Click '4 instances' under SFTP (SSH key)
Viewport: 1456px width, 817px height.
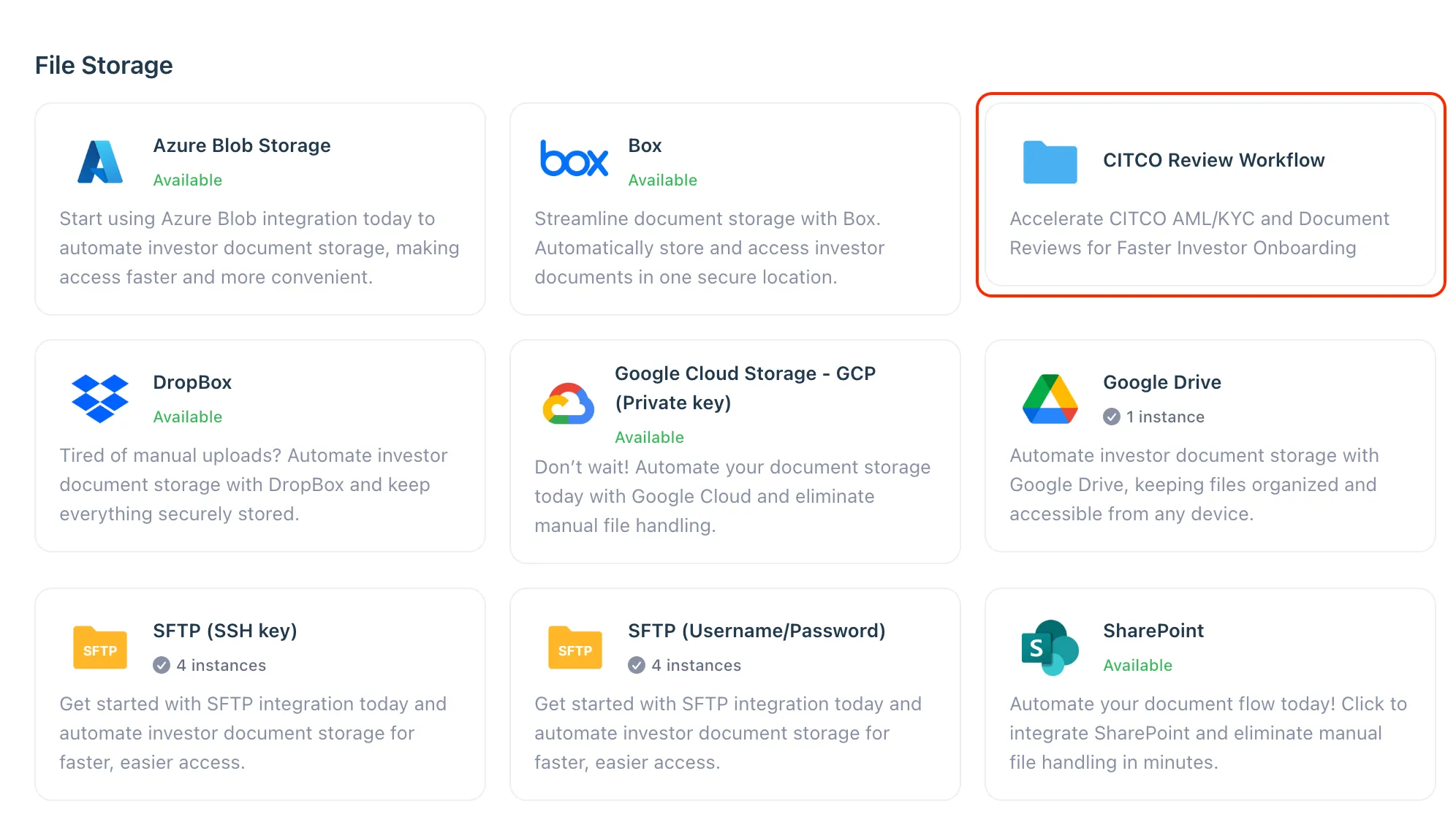click(x=221, y=665)
